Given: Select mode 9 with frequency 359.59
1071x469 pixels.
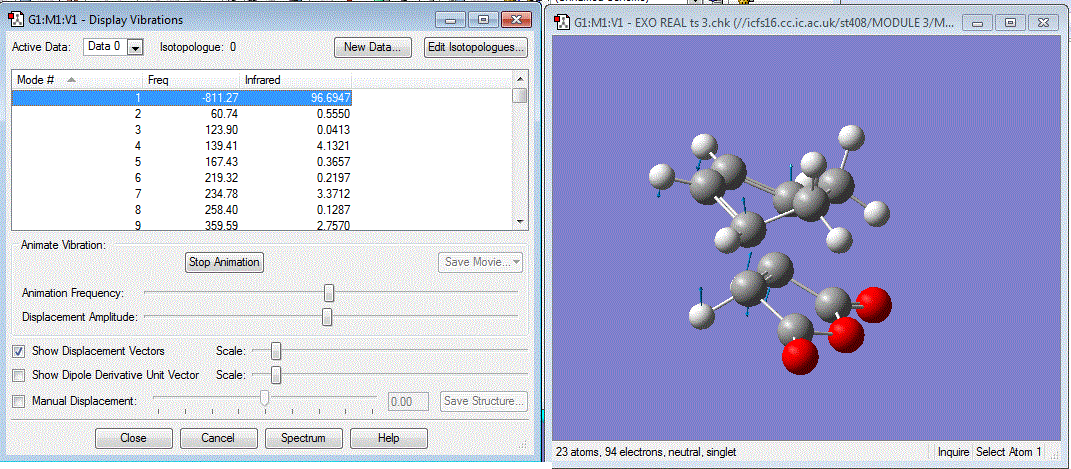Looking at the screenshot, I should 182,223.
